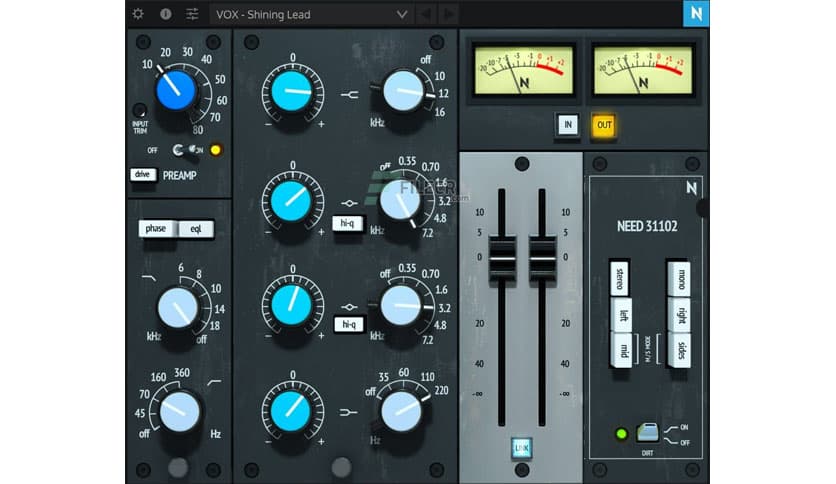Click the green DIRT indicator LED

coord(621,433)
